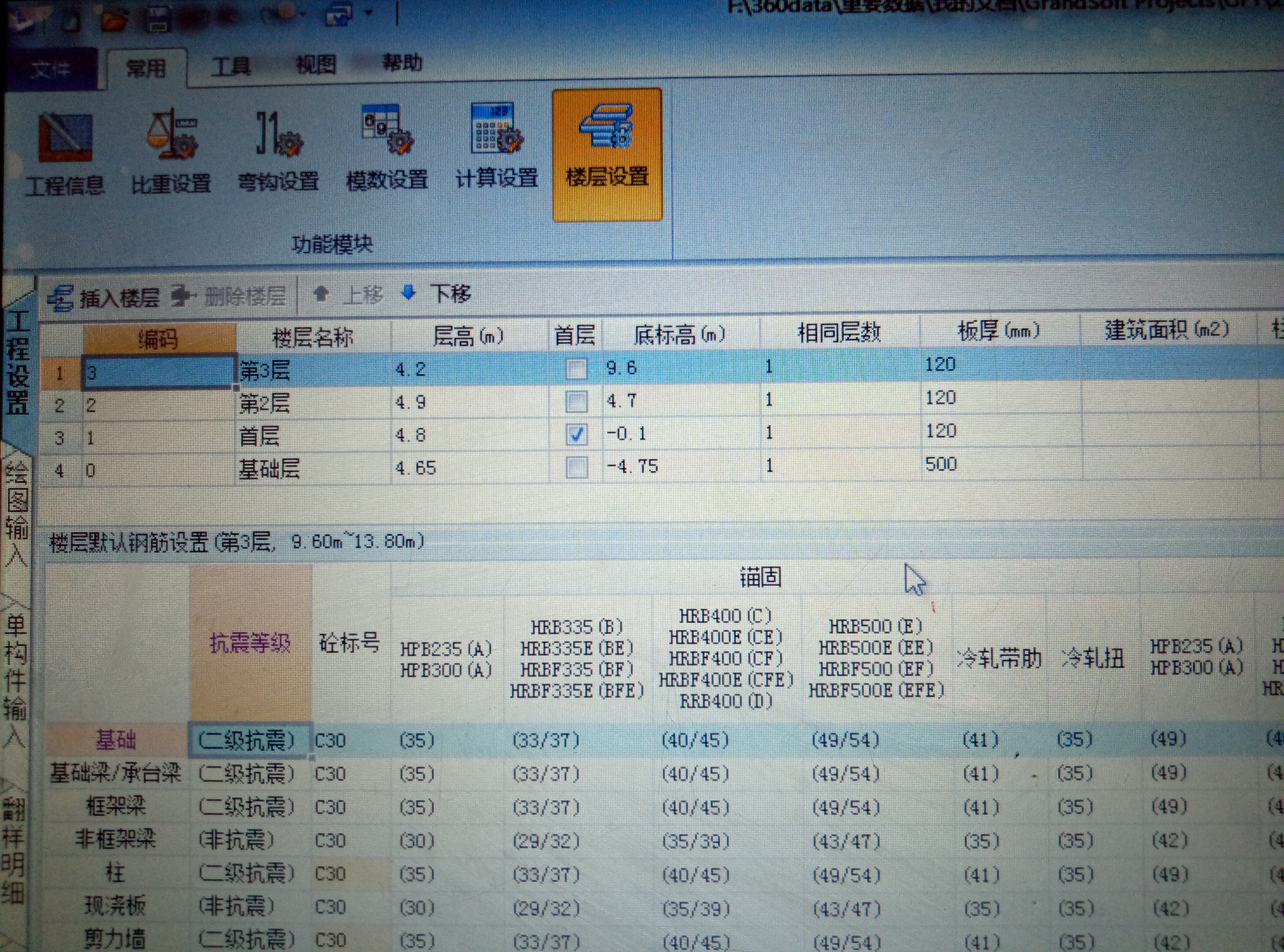Toggle 首层 checkbox for 第3层 row

pos(576,368)
